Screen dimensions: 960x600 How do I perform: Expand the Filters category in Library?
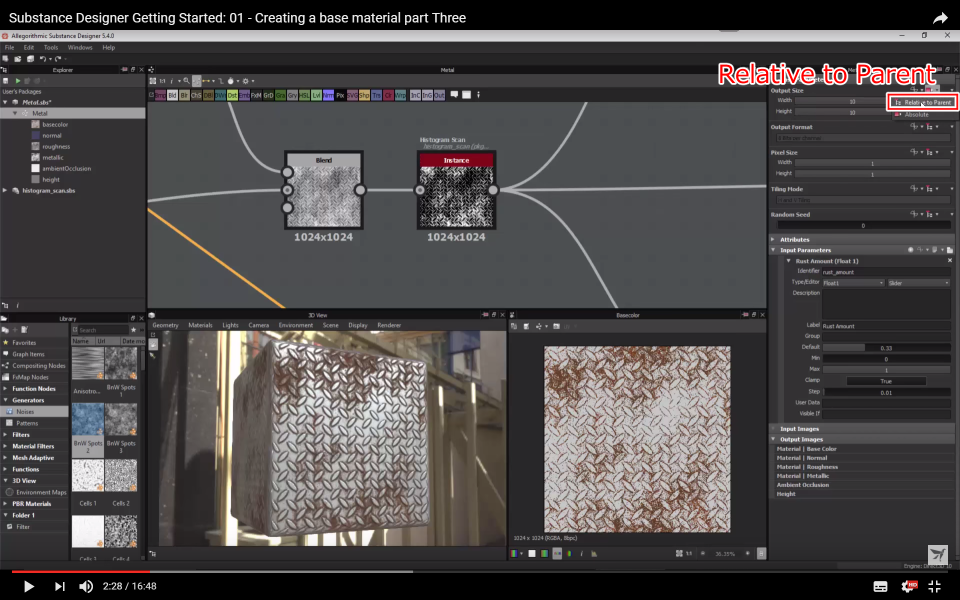6,435
